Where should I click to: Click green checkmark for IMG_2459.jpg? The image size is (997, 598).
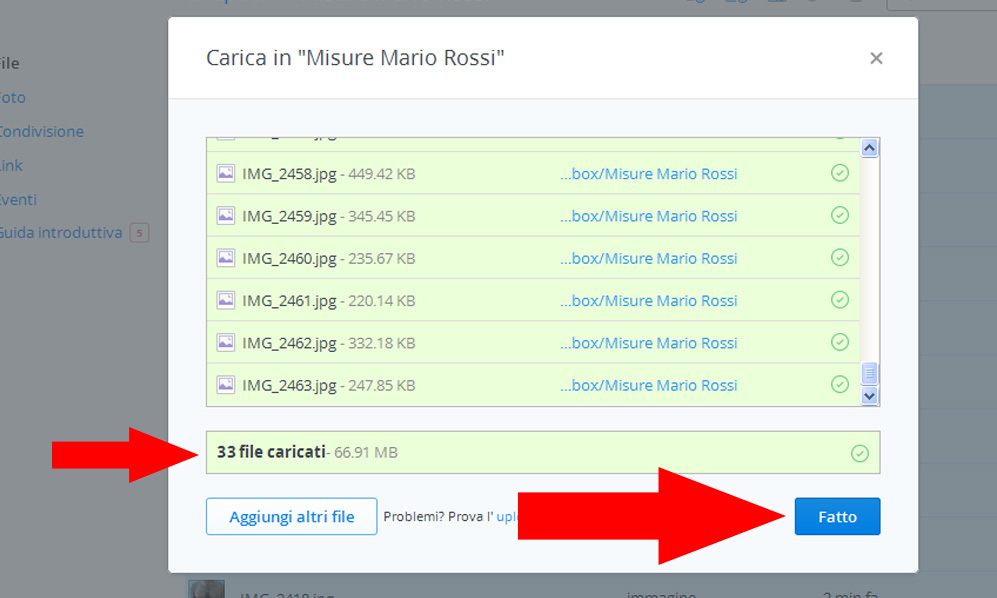[840, 216]
